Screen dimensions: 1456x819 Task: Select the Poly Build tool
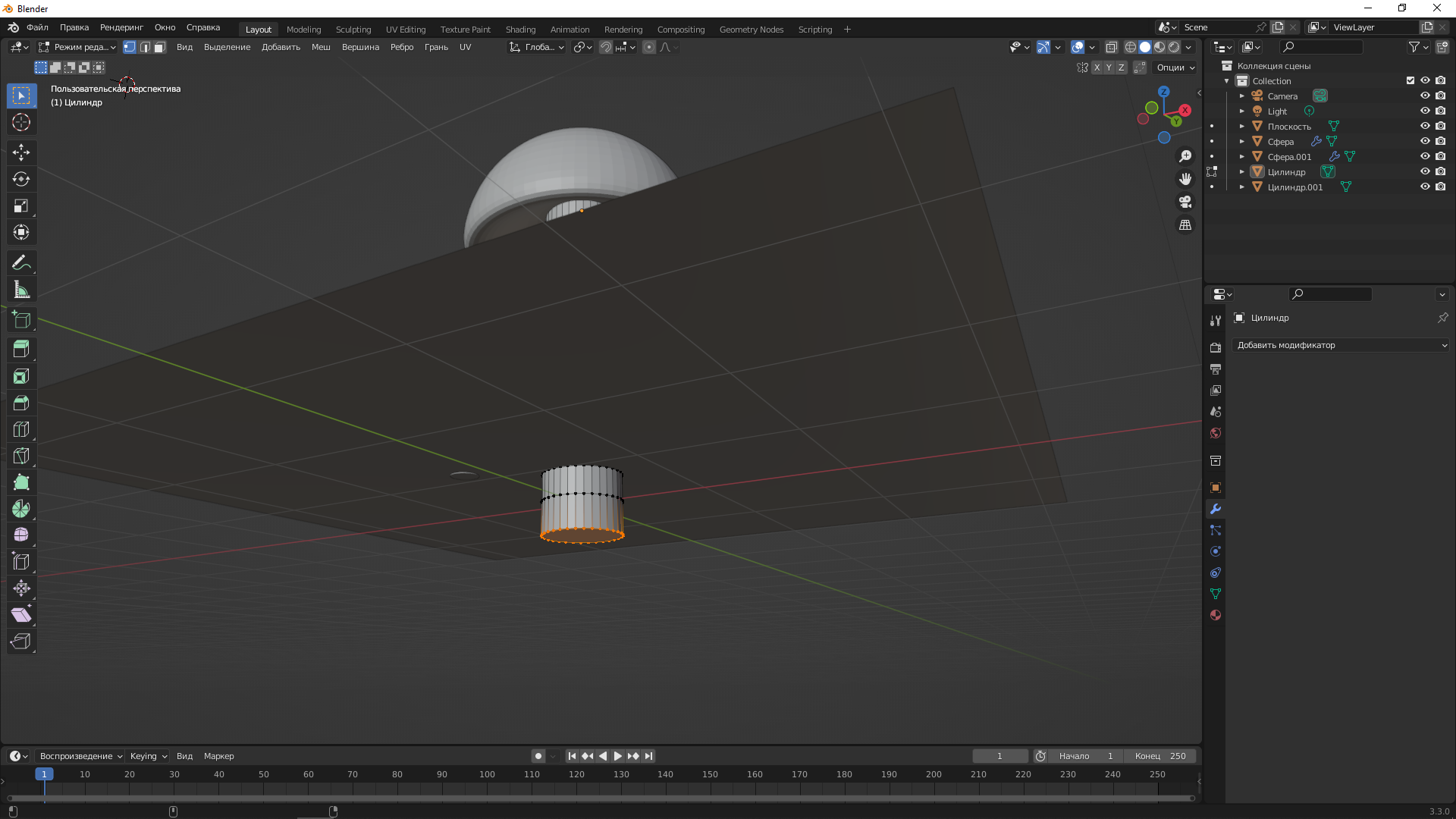21,482
